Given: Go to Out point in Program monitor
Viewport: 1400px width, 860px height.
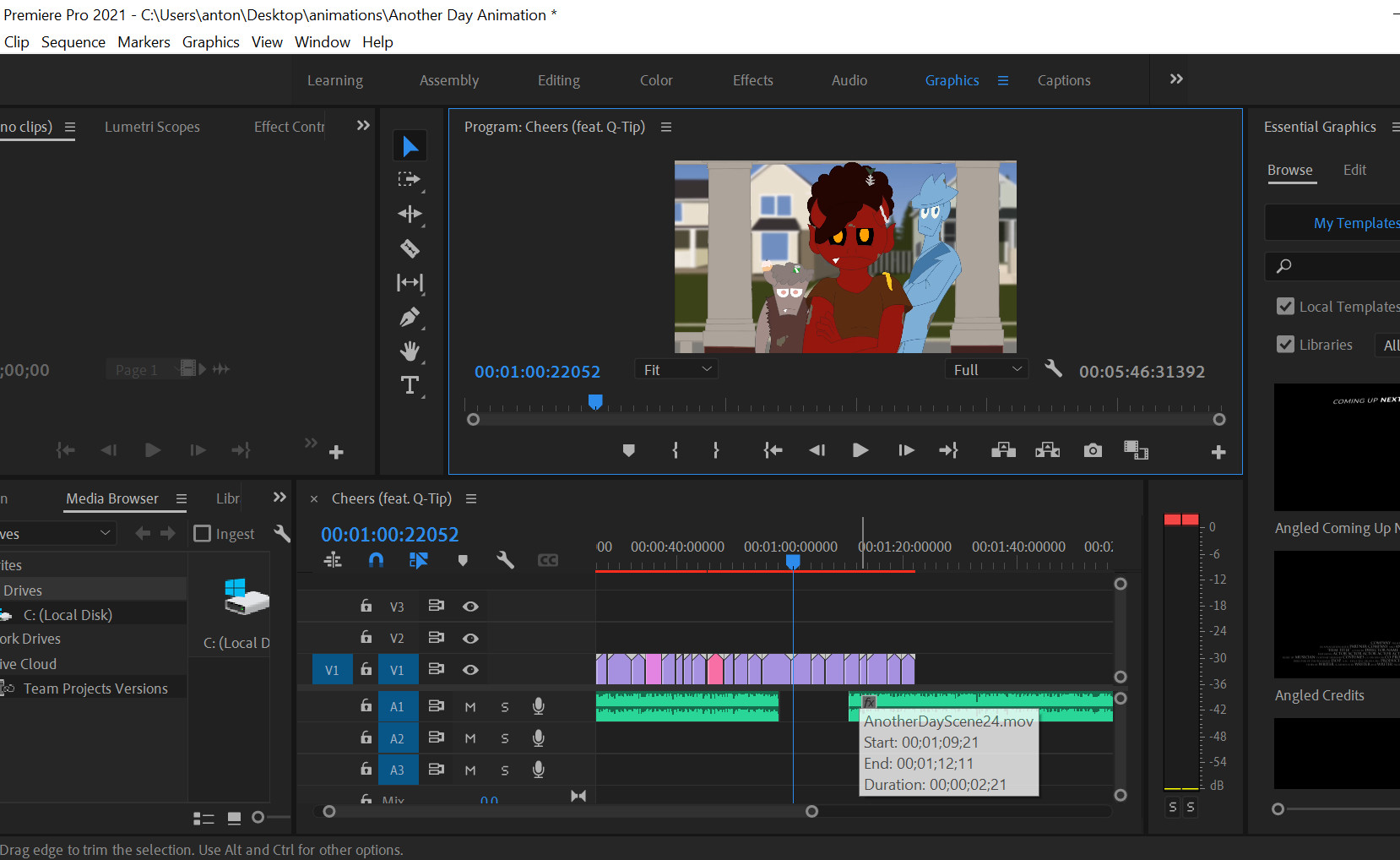Looking at the screenshot, I should (x=948, y=450).
